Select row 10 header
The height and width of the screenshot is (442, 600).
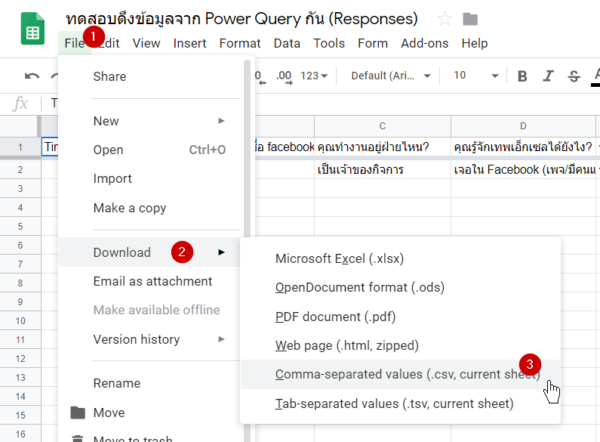point(20,321)
